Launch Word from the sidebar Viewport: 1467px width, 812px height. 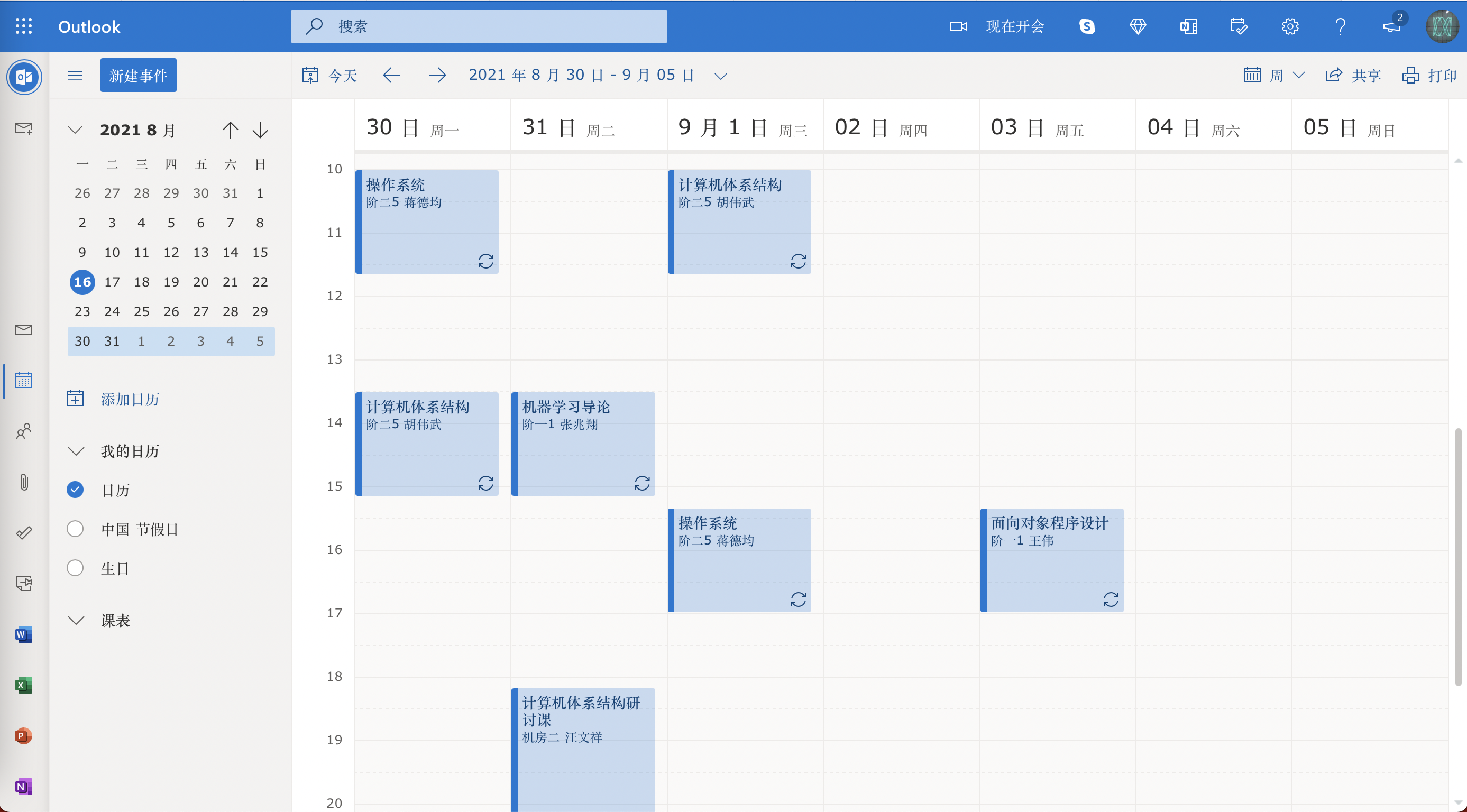23,634
